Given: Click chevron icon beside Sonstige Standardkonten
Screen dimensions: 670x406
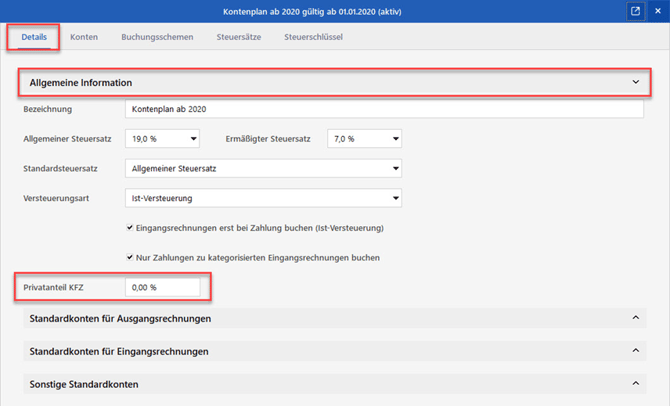Looking at the screenshot, I should [635, 384].
